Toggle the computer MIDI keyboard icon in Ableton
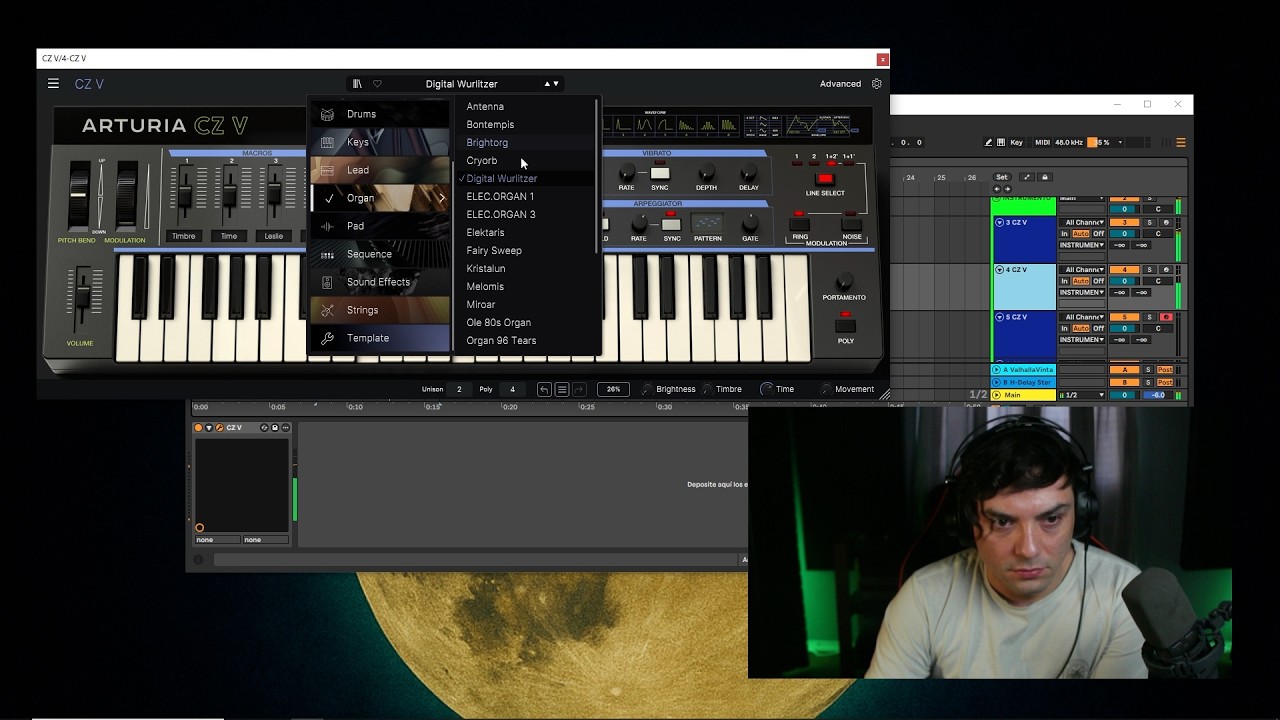Image resolution: width=1280 pixels, height=720 pixels. (1001, 142)
